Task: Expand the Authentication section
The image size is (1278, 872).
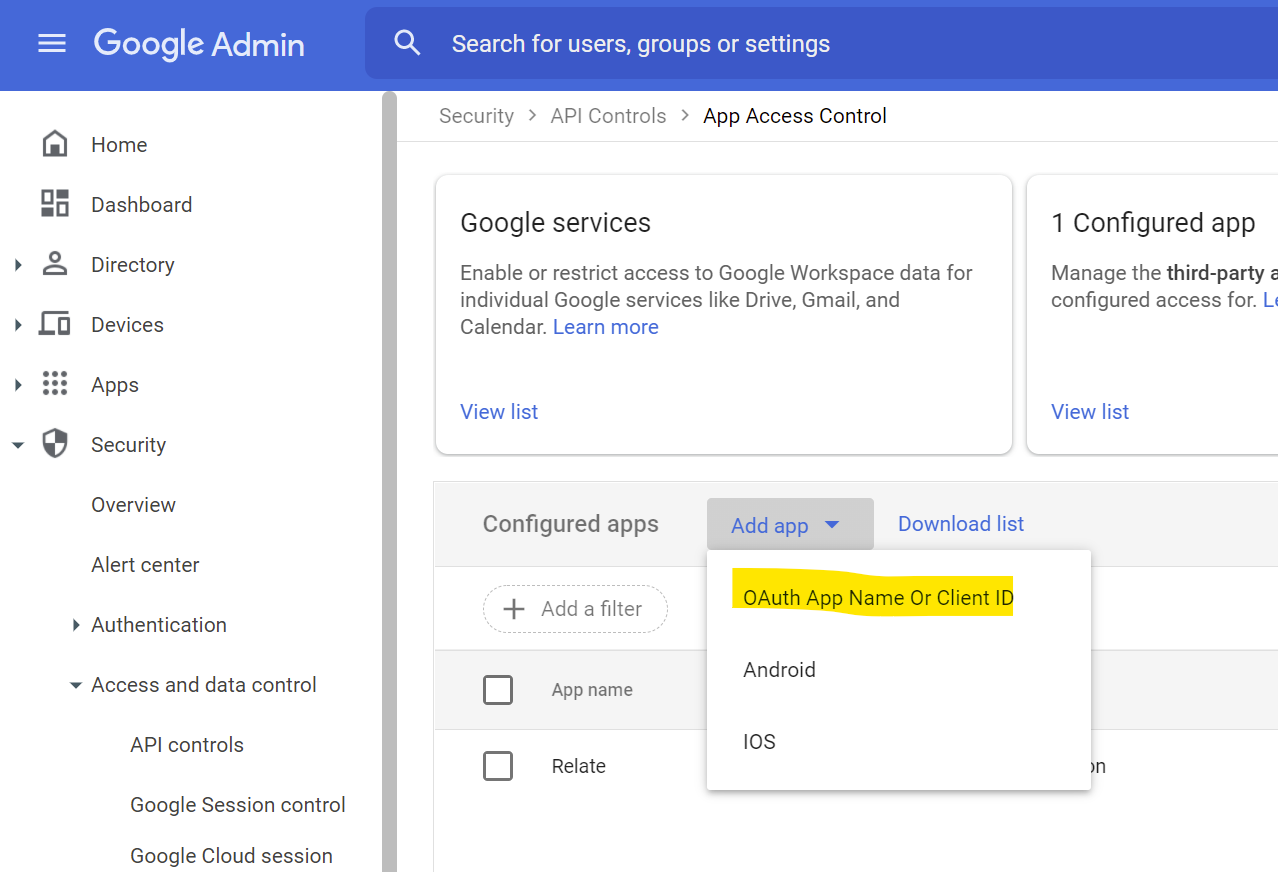Action: tap(76, 624)
